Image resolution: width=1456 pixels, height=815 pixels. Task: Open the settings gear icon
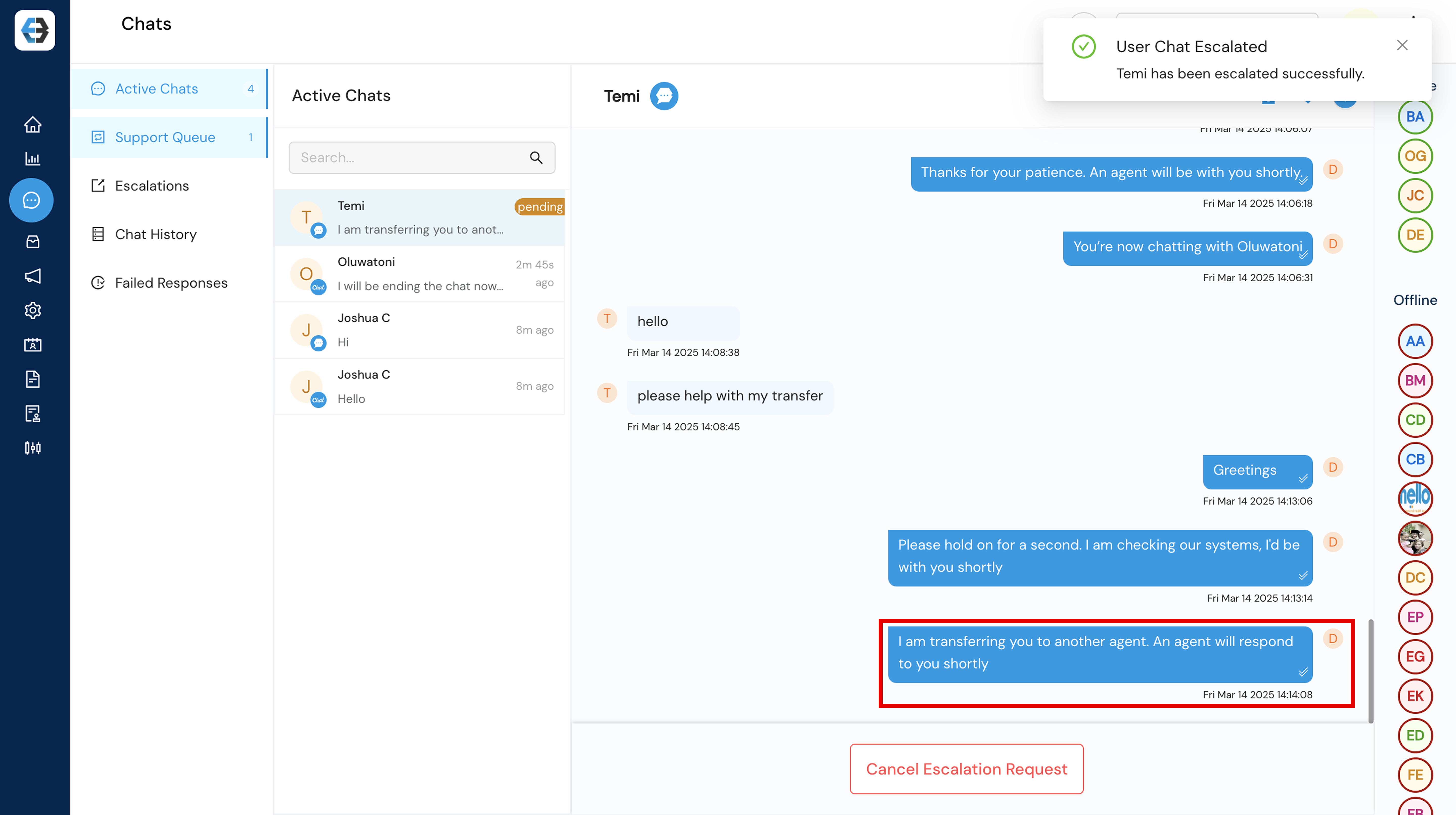point(33,310)
